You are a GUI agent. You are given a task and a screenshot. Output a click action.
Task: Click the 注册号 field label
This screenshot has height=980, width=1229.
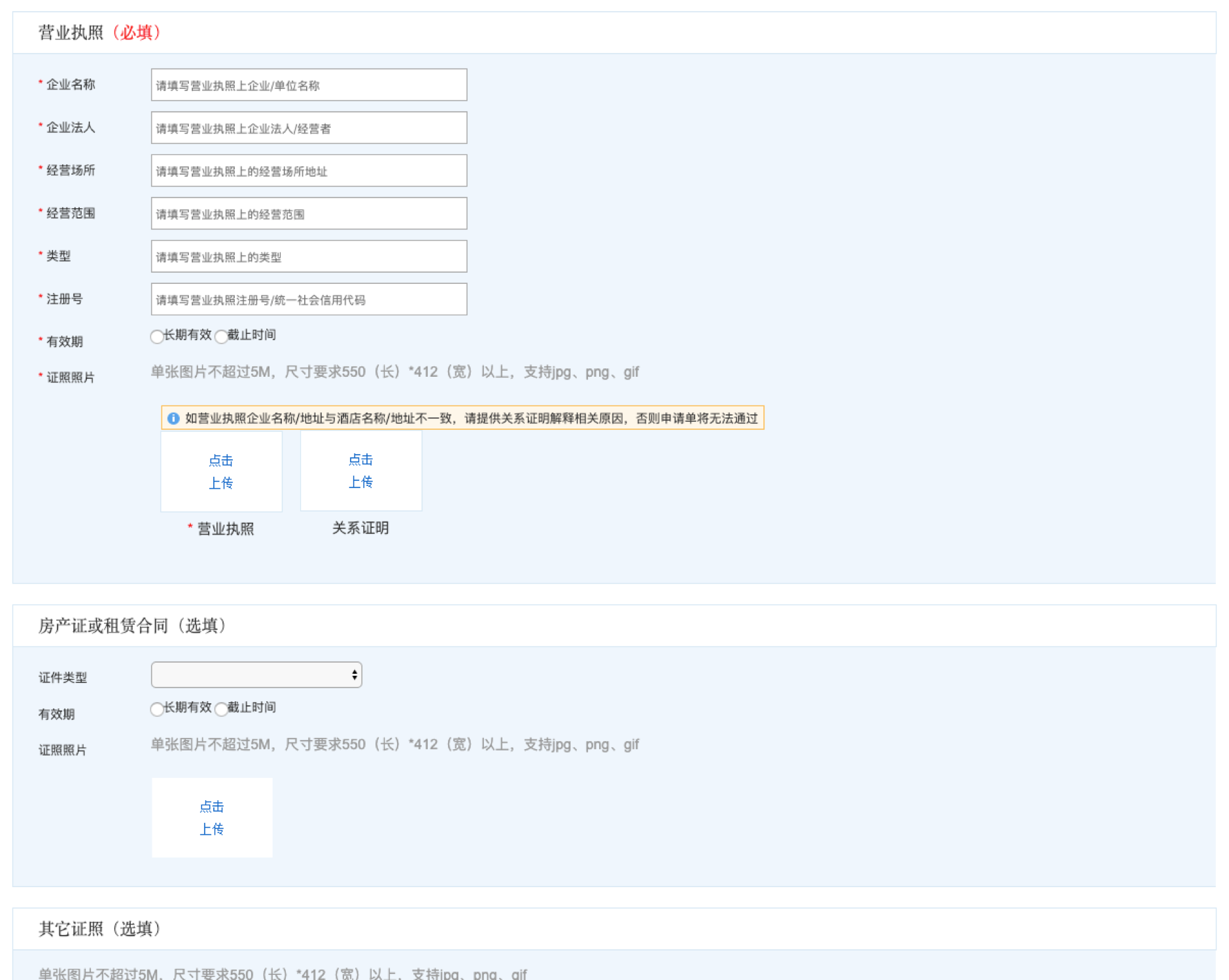pos(64,299)
